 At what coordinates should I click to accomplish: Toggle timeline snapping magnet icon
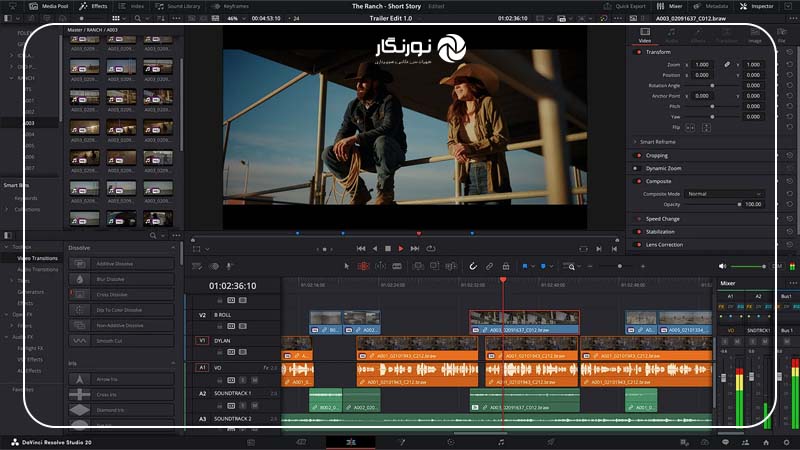click(473, 266)
